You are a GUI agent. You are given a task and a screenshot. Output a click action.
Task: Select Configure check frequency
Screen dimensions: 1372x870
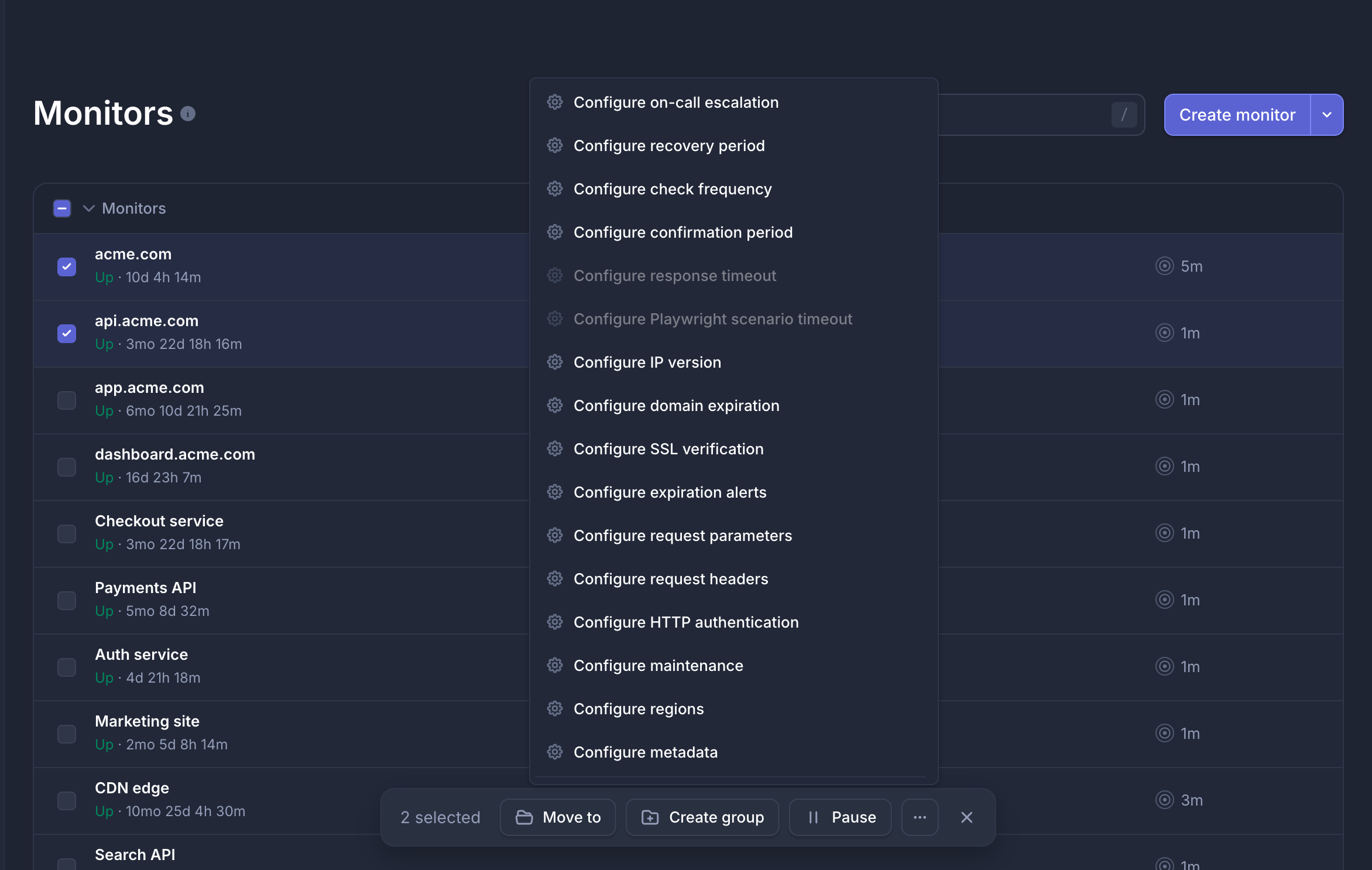(x=733, y=189)
